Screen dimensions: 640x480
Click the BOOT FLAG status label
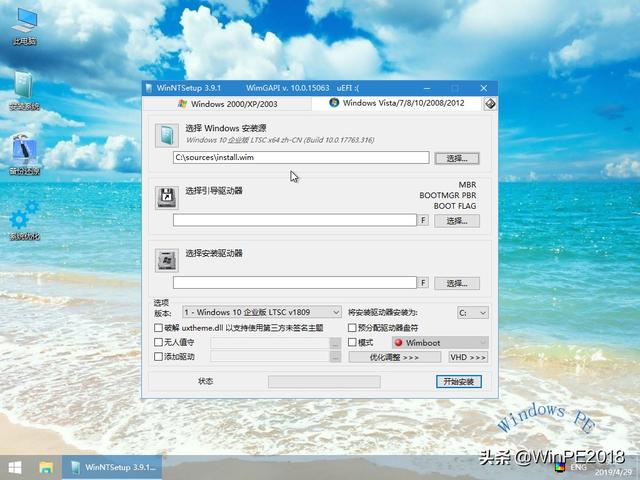coord(455,206)
